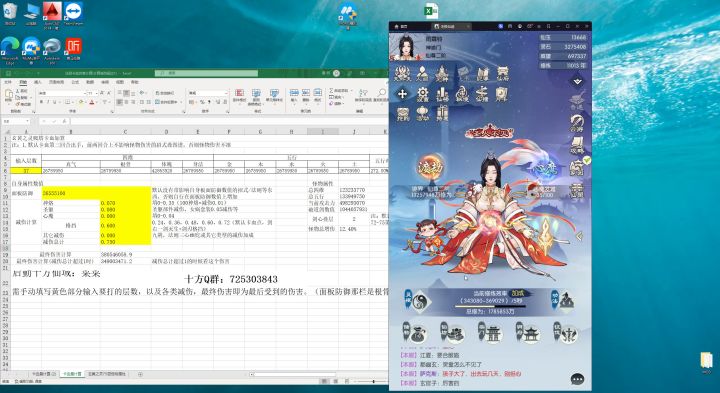Screen dimensions: 720x393
Task: Click the emulator home button in its title bar
Action: click(x=401, y=27)
